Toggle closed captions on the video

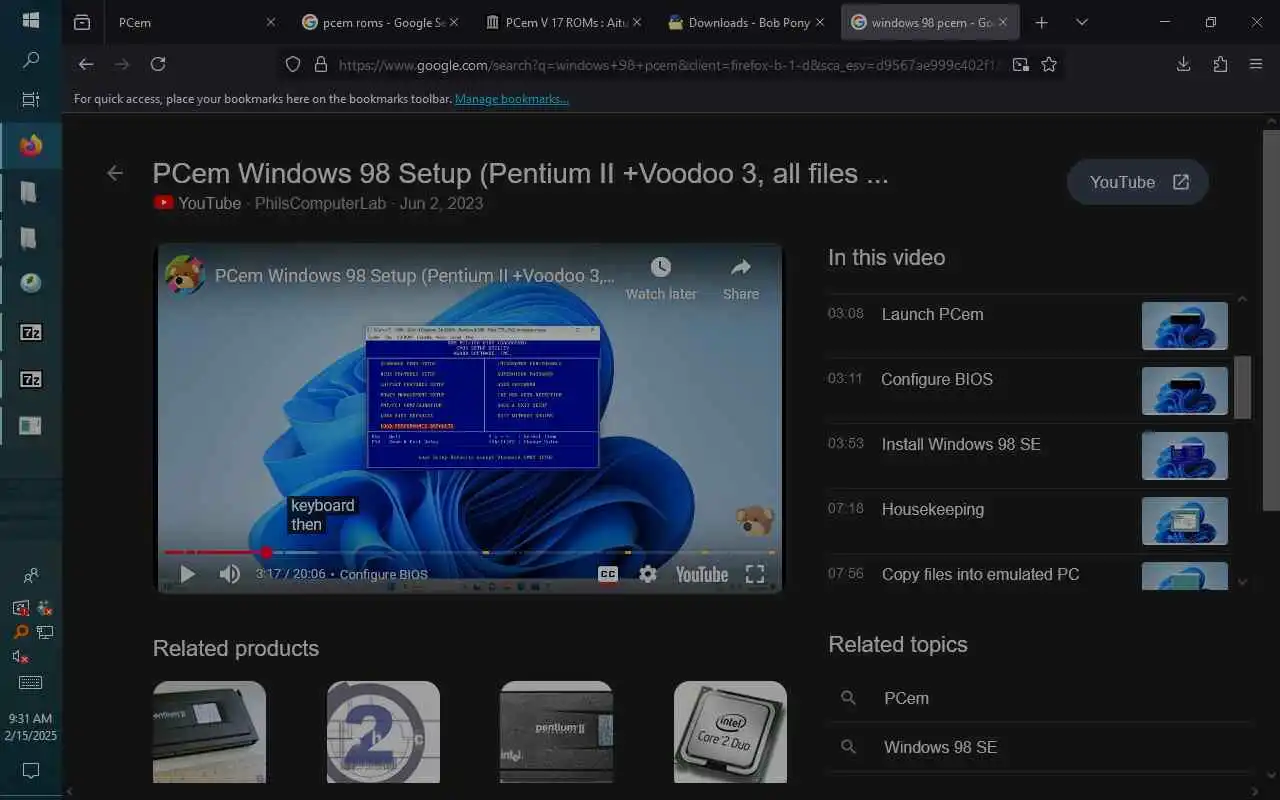coord(607,574)
